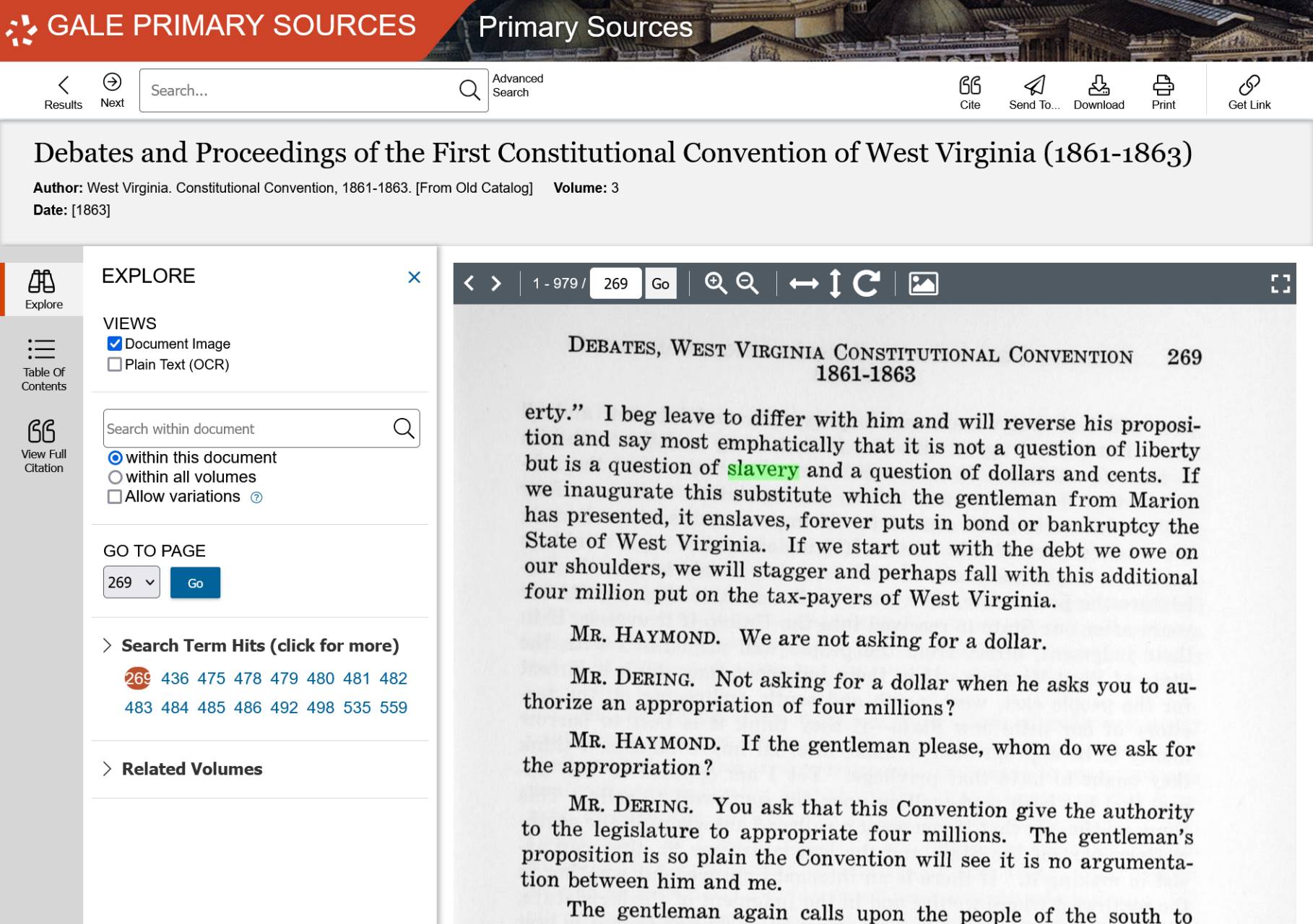Rotate the document image
The image size is (1313, 924).
coord(866,284)
